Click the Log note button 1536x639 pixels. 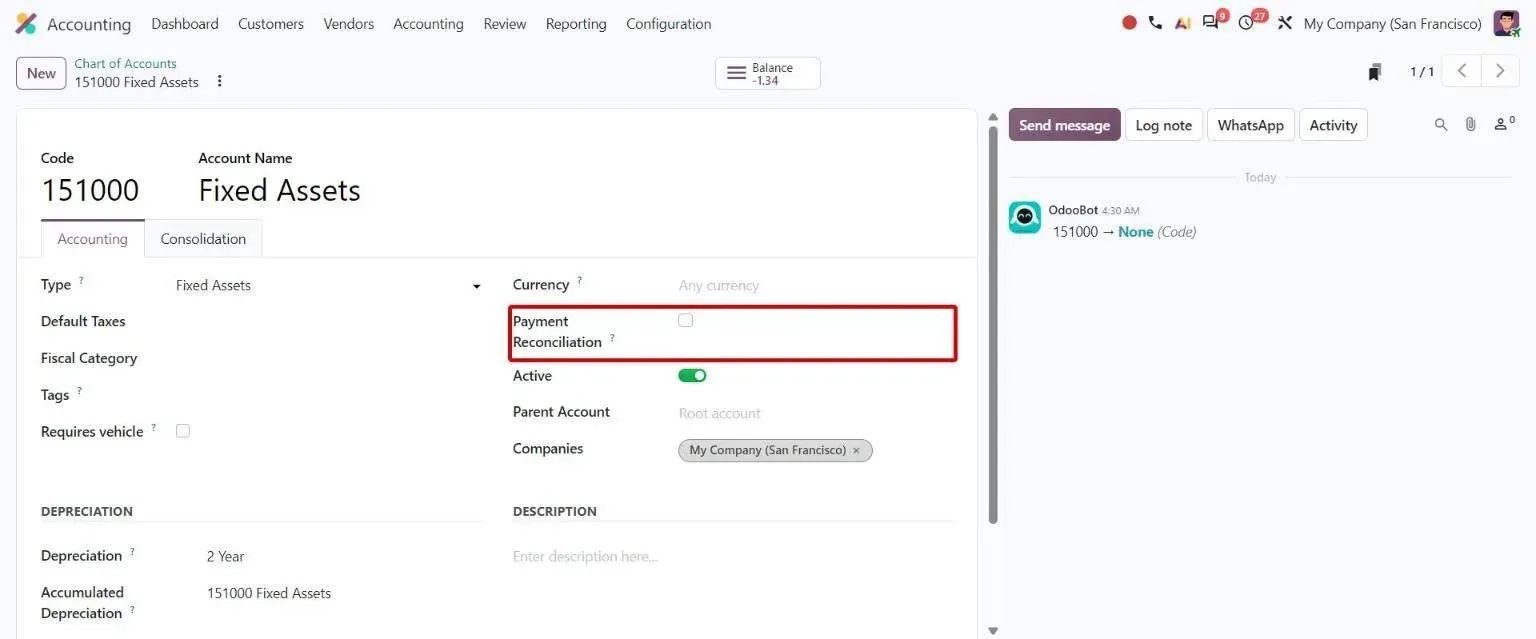point(1164,125)
